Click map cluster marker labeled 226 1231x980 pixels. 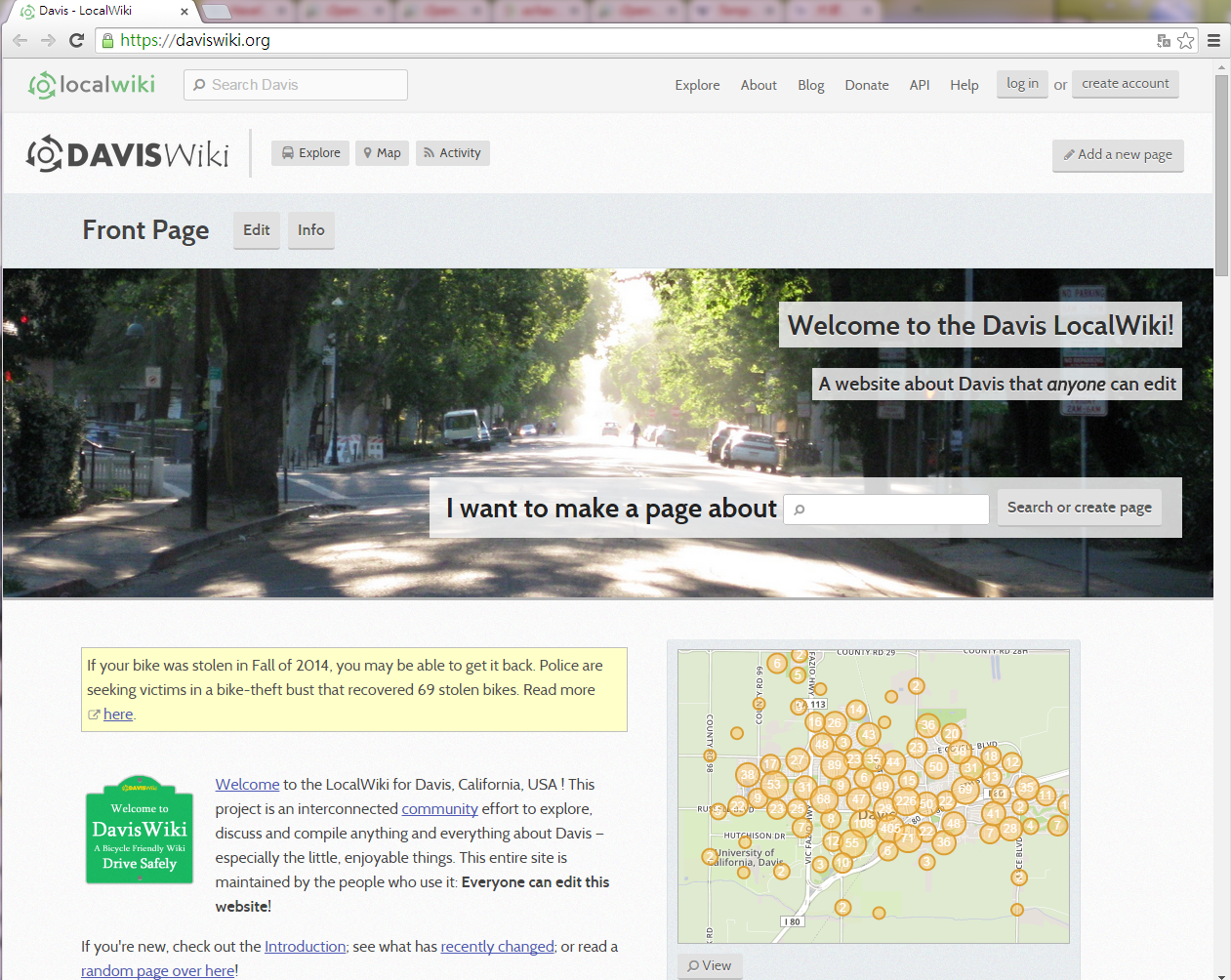point(906,801)
